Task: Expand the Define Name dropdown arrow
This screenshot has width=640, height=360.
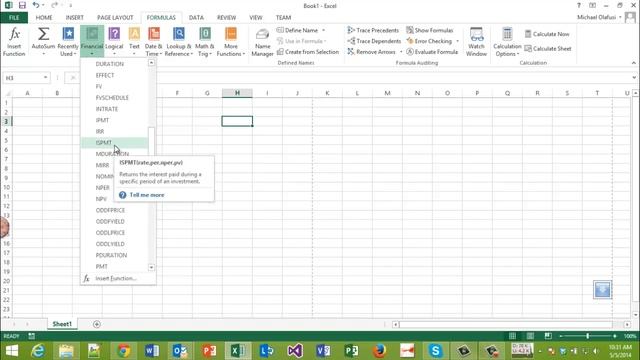Action: 324,30
